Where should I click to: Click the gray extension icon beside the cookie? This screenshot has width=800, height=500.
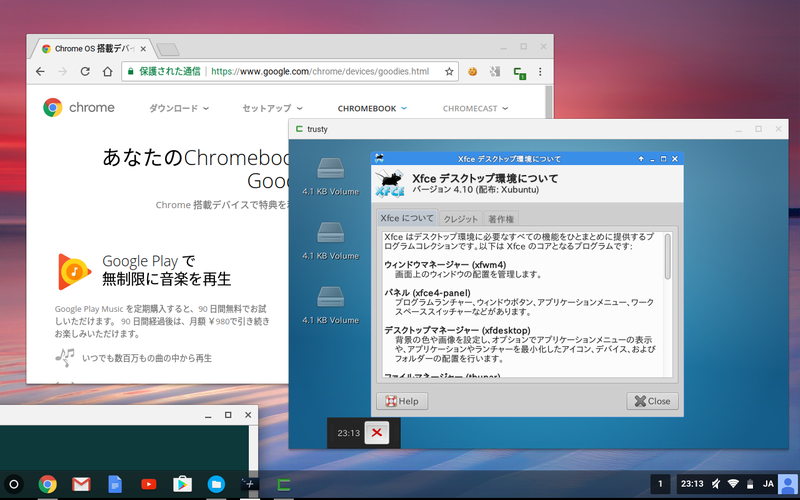point(495,71)
